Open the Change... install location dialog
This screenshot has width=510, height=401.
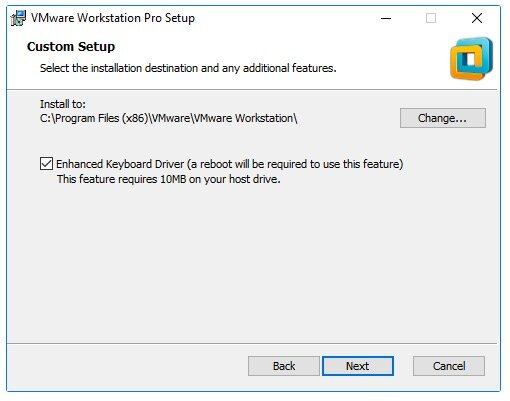point(443,118)
